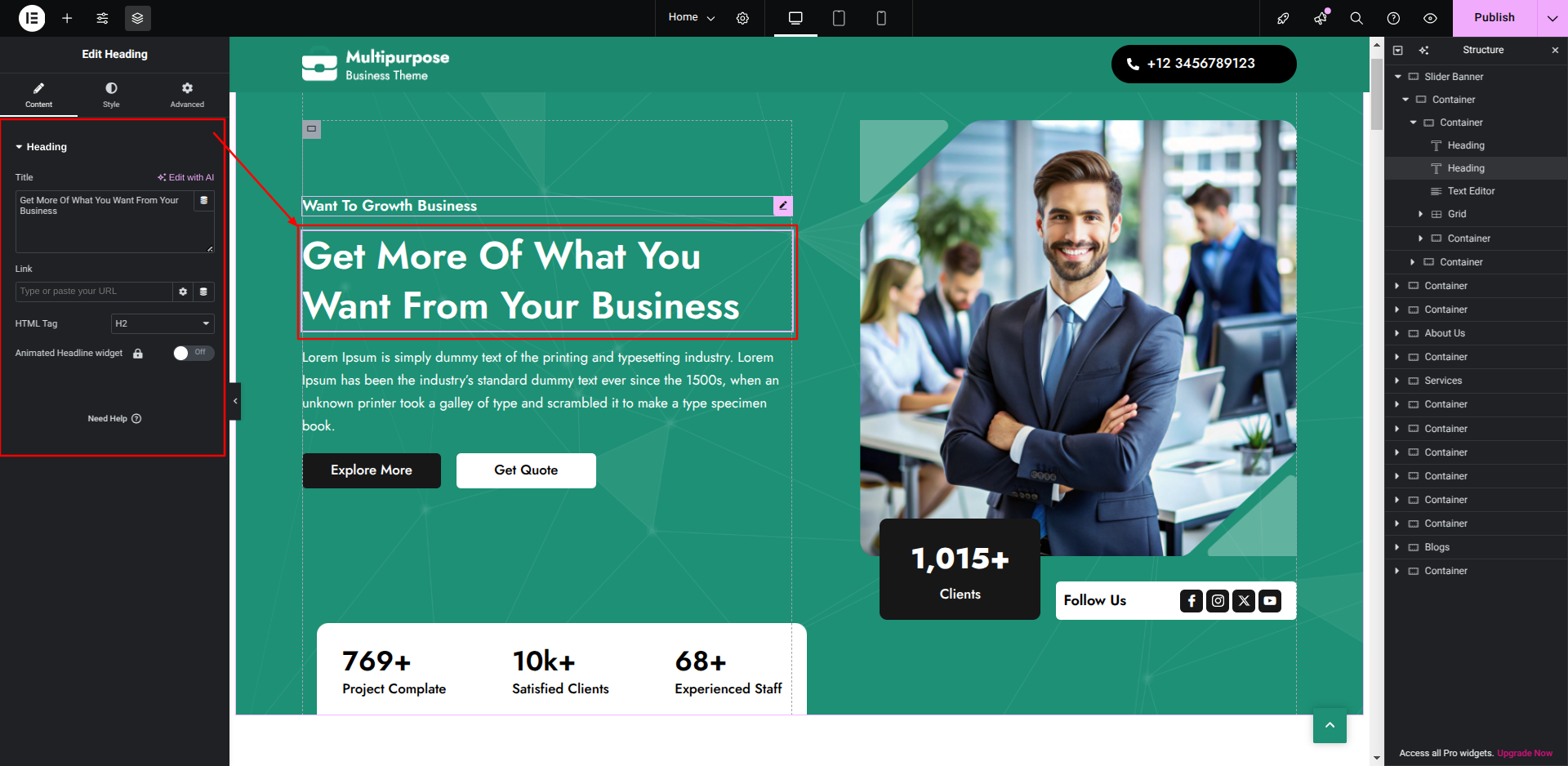Open the HTML Tag dropdown
1568x766 pixels.
(x=163, y=323)
